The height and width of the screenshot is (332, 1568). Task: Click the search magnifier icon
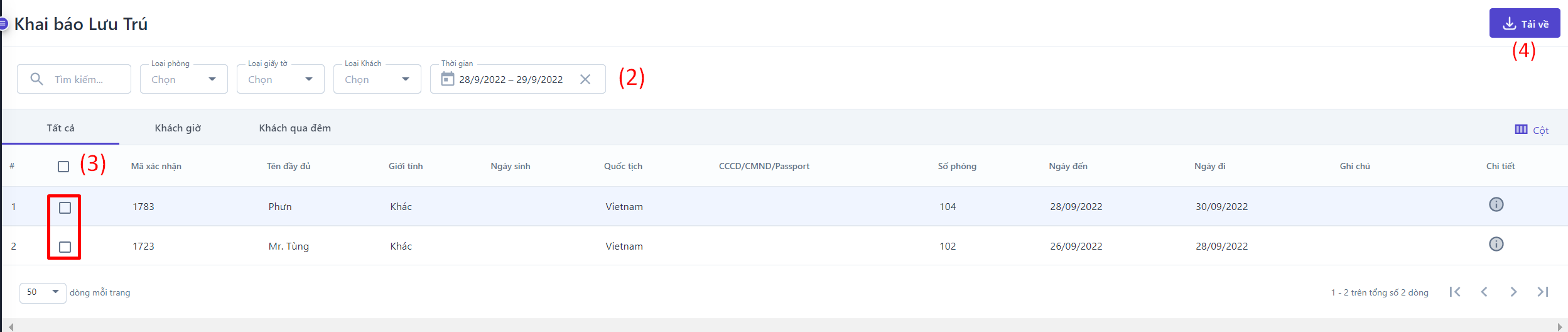tap(37, 79)
